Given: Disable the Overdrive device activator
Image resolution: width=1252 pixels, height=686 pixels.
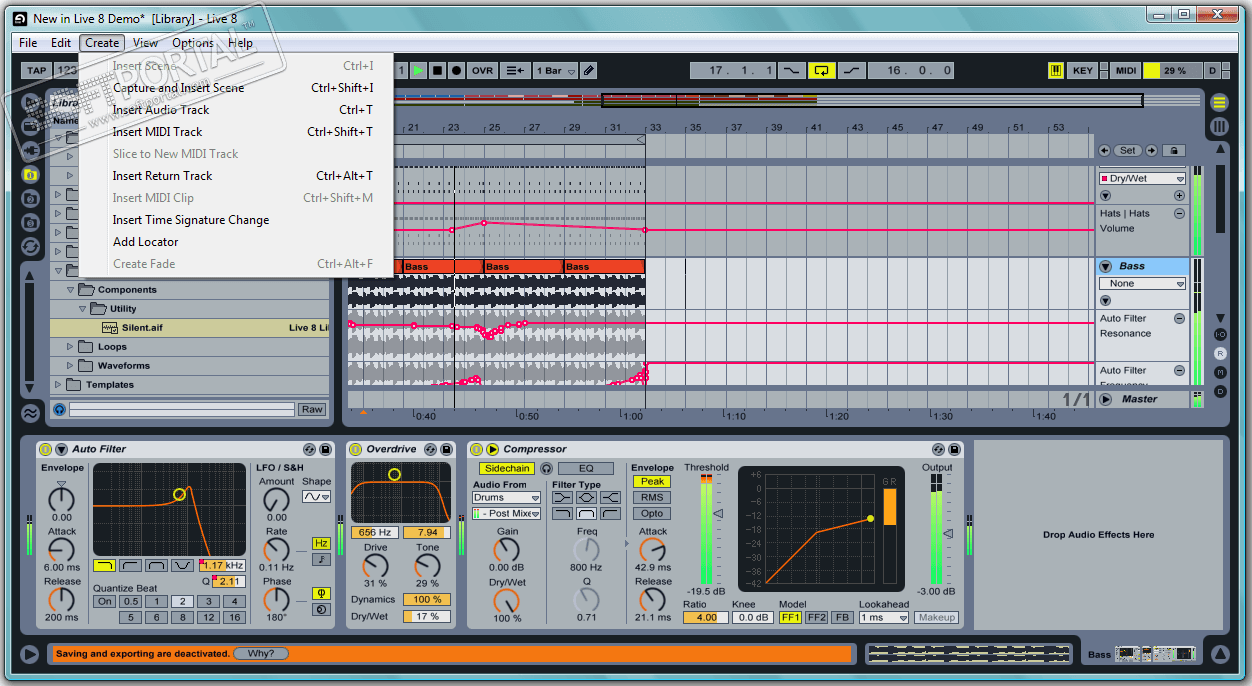Looking at the screenshot, I should tap(357, 450).
